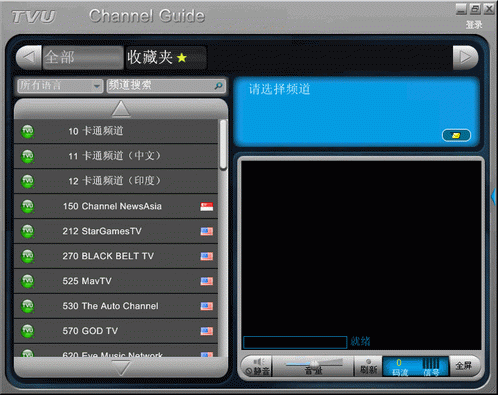Click the US flag next to 570 GOD TV
Viewport: 498px width, 395px height.
(x=207, y=331)
